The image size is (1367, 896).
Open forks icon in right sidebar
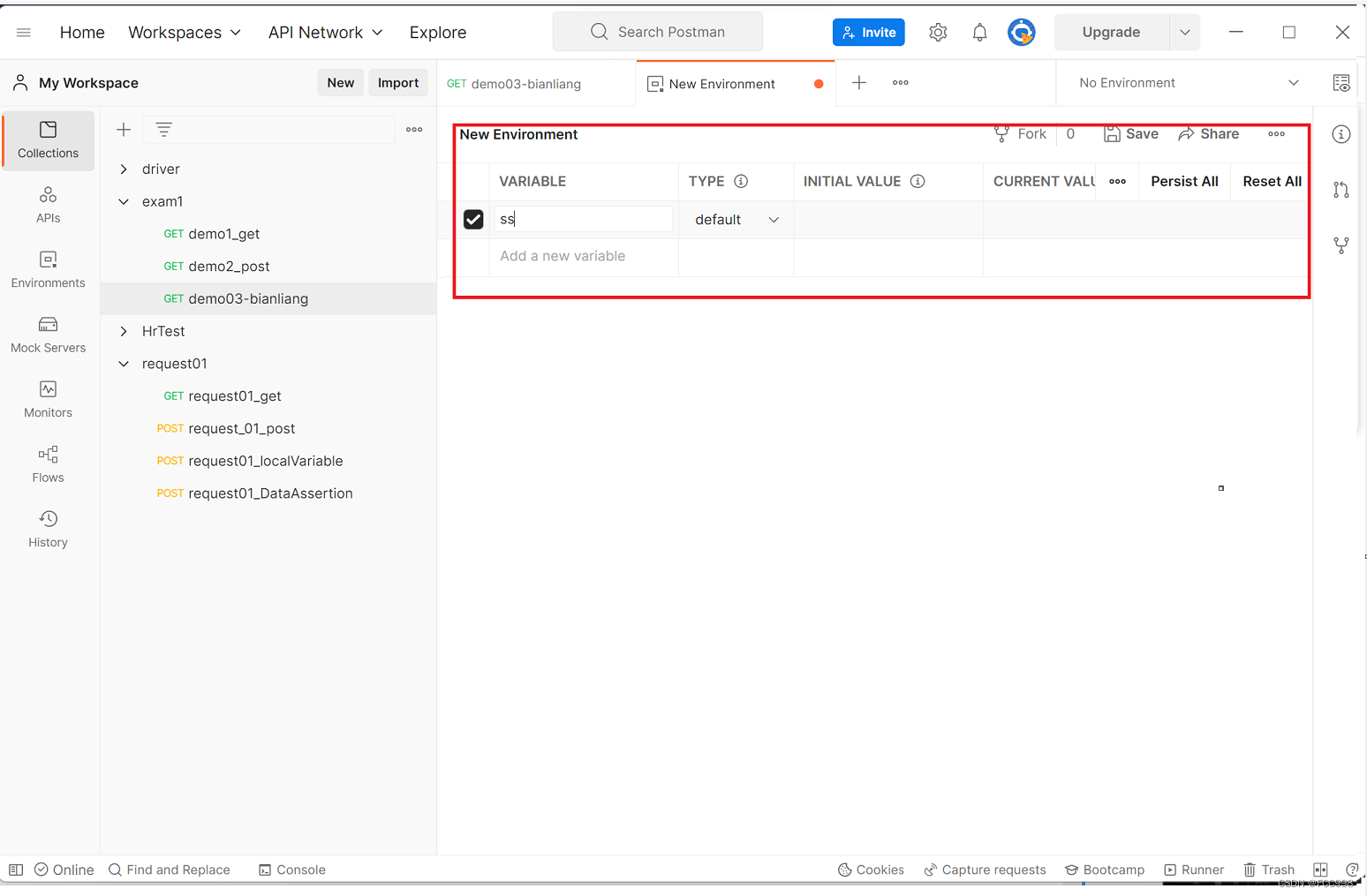click(1341, 245)
